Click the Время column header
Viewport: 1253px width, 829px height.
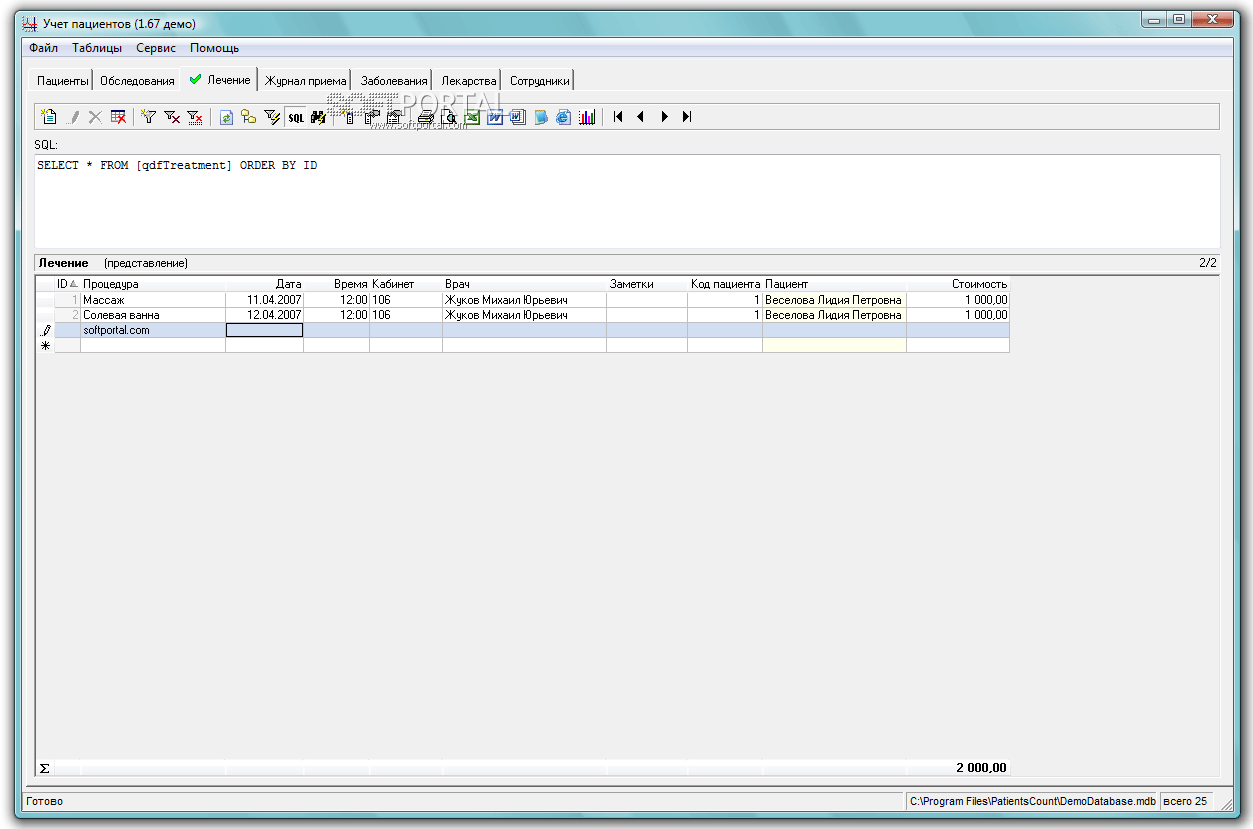point(337,284)
